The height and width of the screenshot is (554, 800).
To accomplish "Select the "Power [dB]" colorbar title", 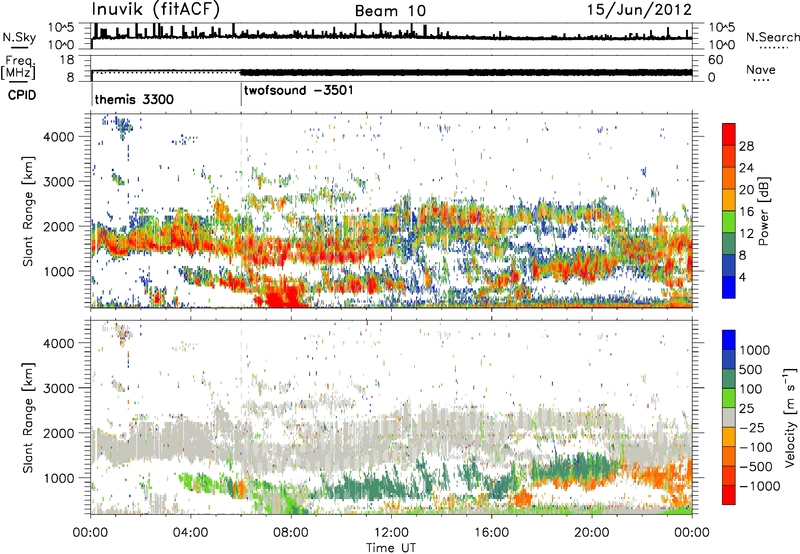I will pyautogui.click(x=764, y=211).
